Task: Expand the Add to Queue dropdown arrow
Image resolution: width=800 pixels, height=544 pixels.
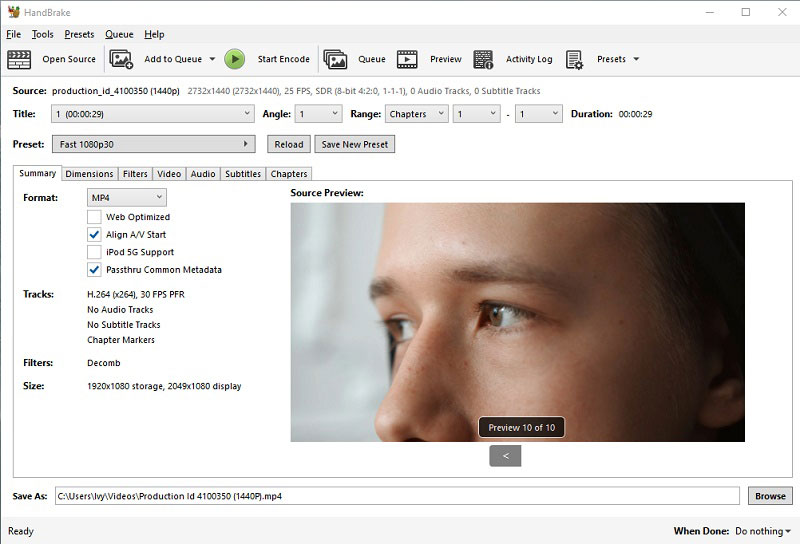Action: coord(212,59)
